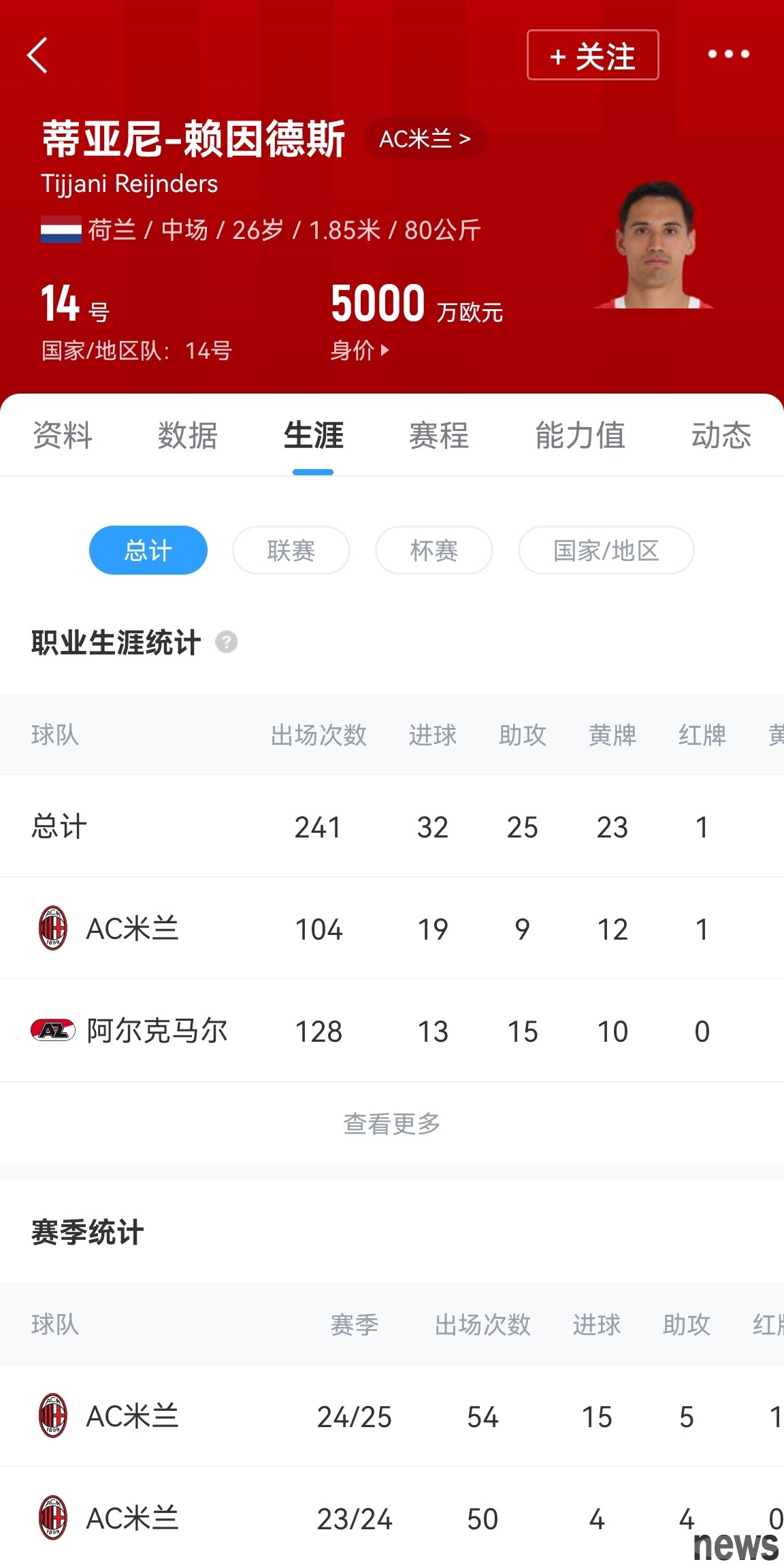The width and height of the screenshot is (784, 1564).
Task: Open the 能力值 tab
Action: [581, 436]
